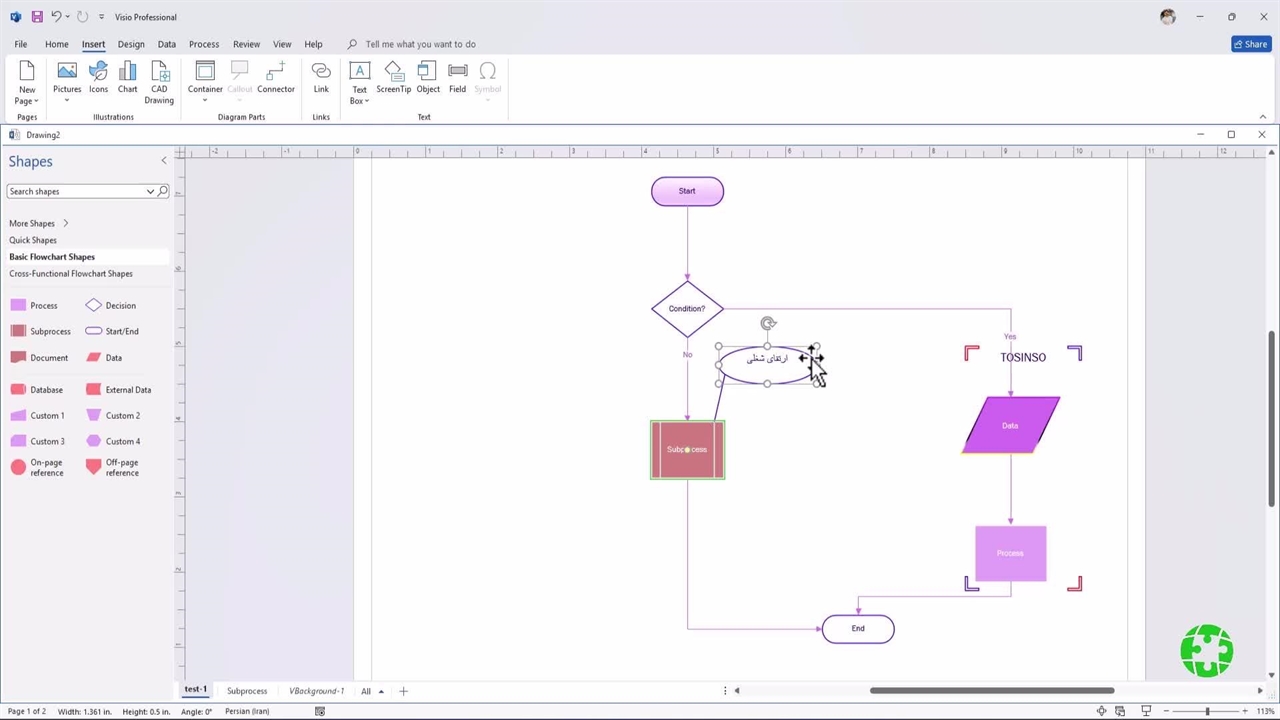Click the Chart icon in Illustrations
This screenshot has height=720, width=1280.
click(127, 78)
